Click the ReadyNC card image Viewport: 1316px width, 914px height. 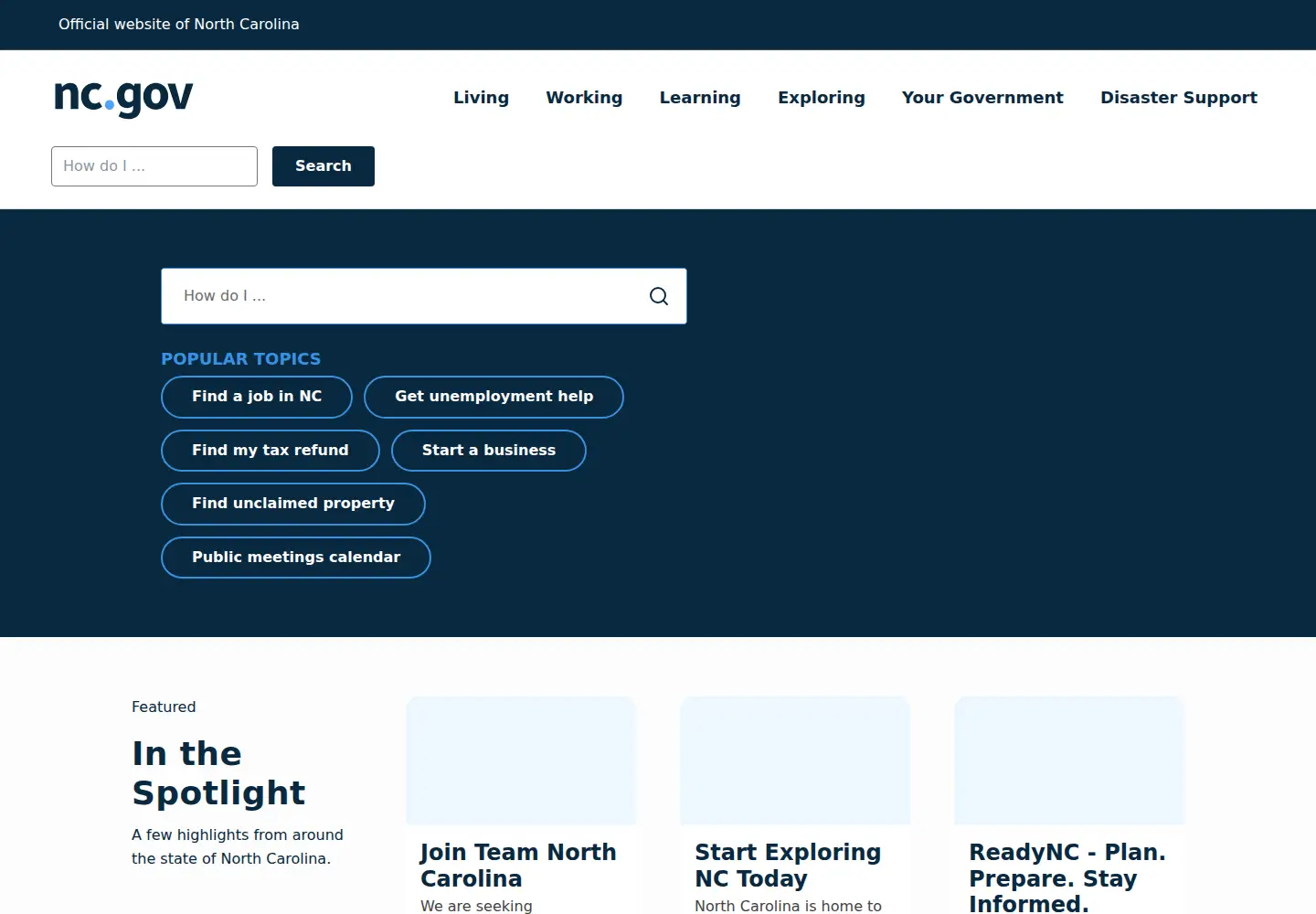pos(1069,760)
